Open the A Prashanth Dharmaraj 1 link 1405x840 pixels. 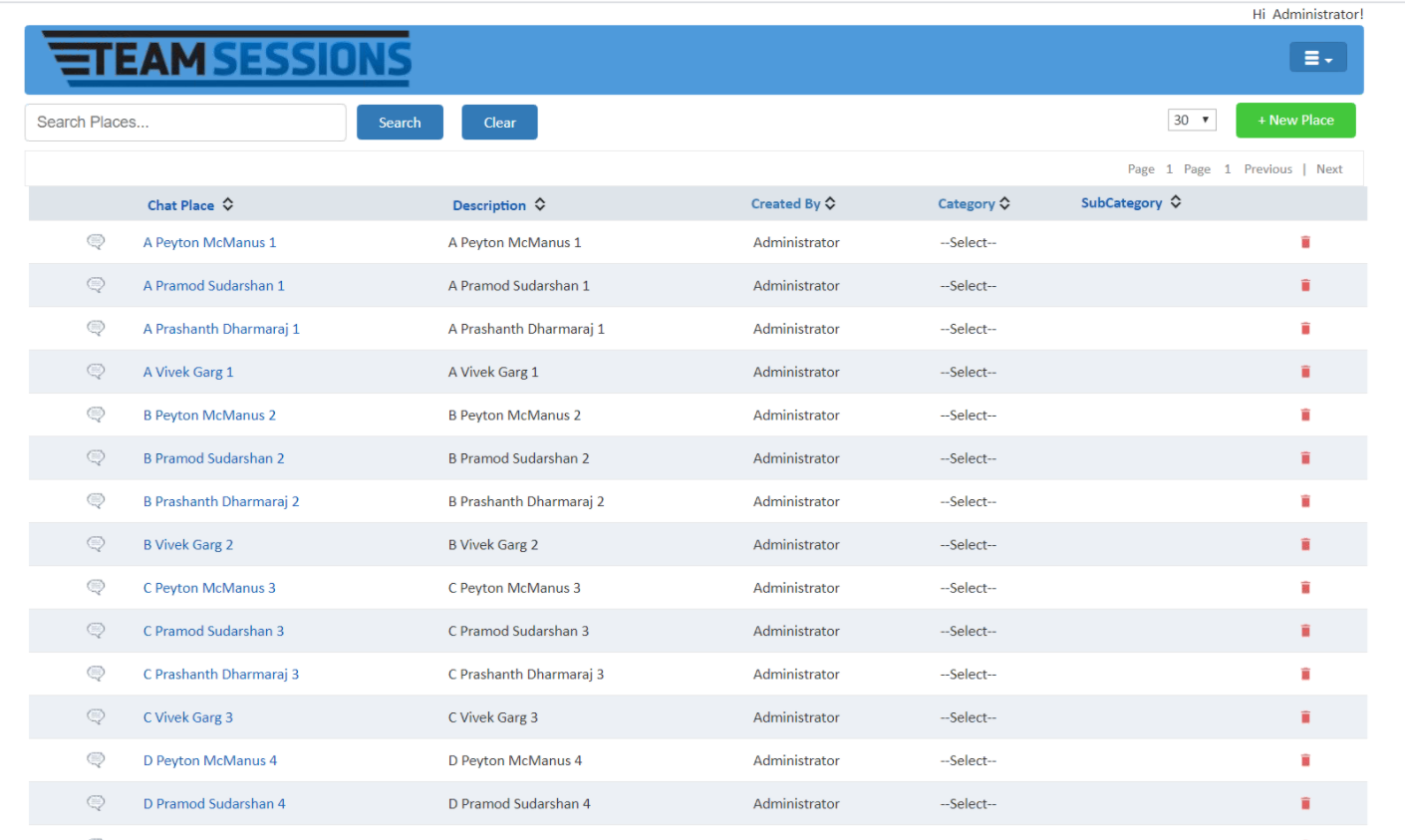[221, 329]
